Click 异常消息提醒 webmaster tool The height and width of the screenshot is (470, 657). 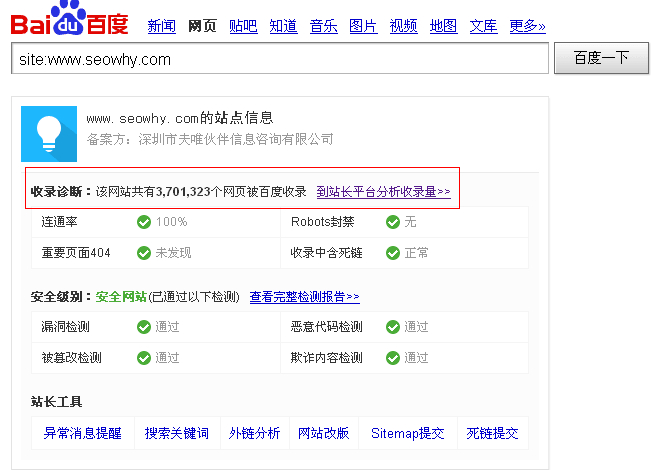tap(83, 433)
